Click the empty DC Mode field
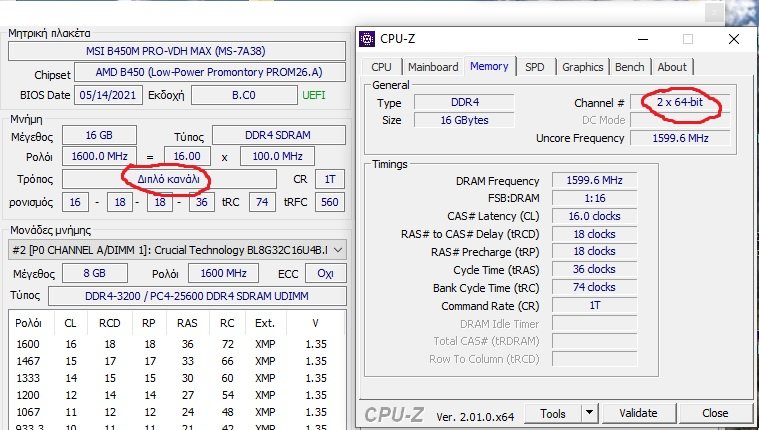This screenshot has height=430, width=759. point(680,120)
